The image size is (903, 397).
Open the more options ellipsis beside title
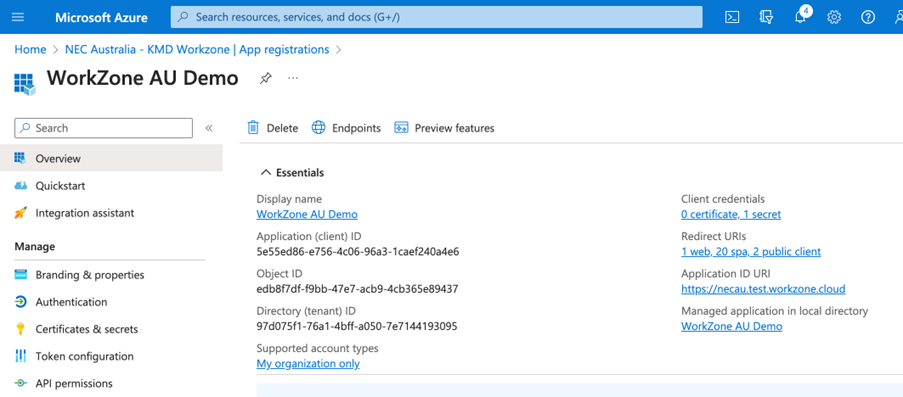293,78
